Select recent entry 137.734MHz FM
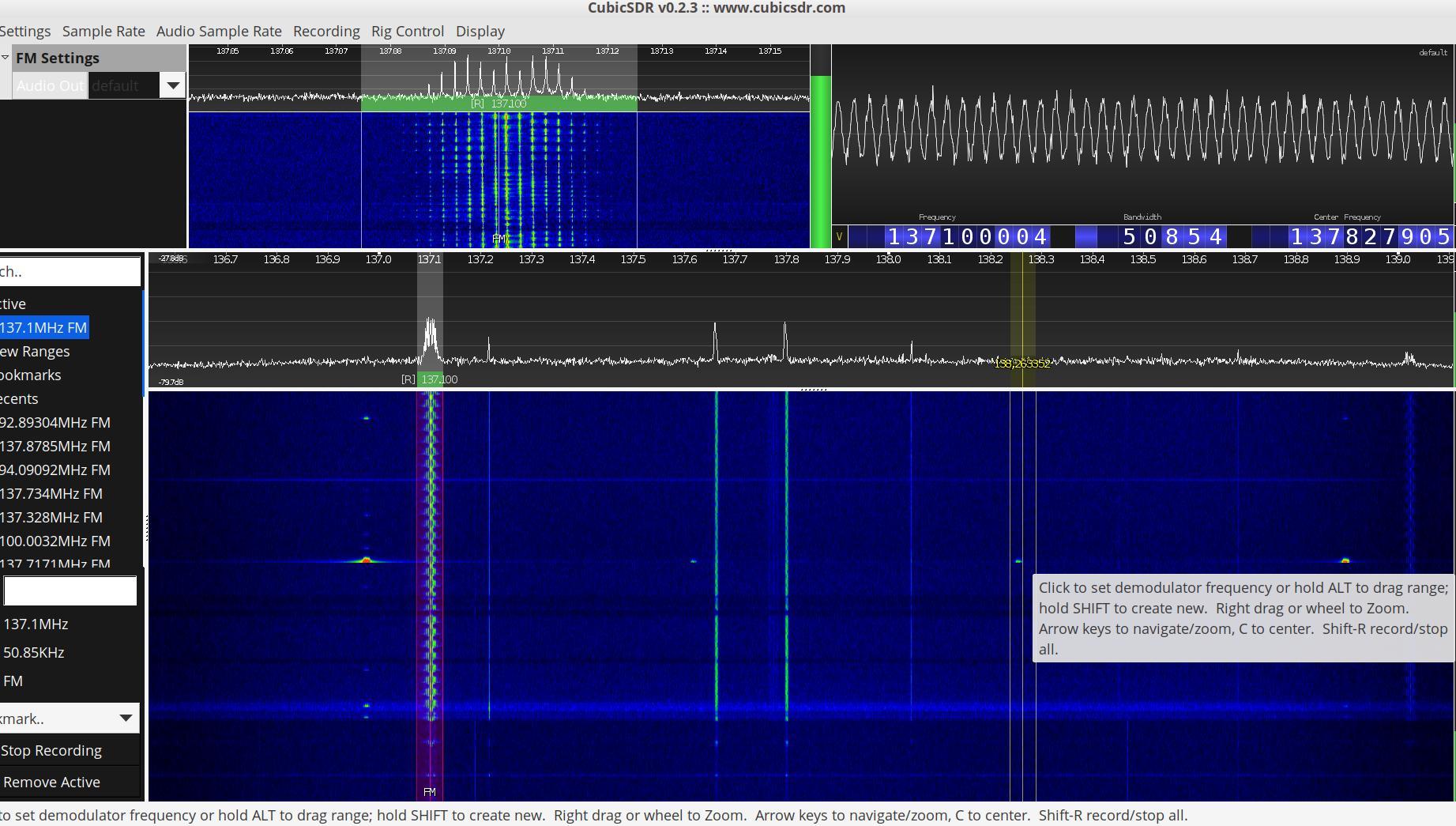The image size is (1456, 826). click(51, 493)
